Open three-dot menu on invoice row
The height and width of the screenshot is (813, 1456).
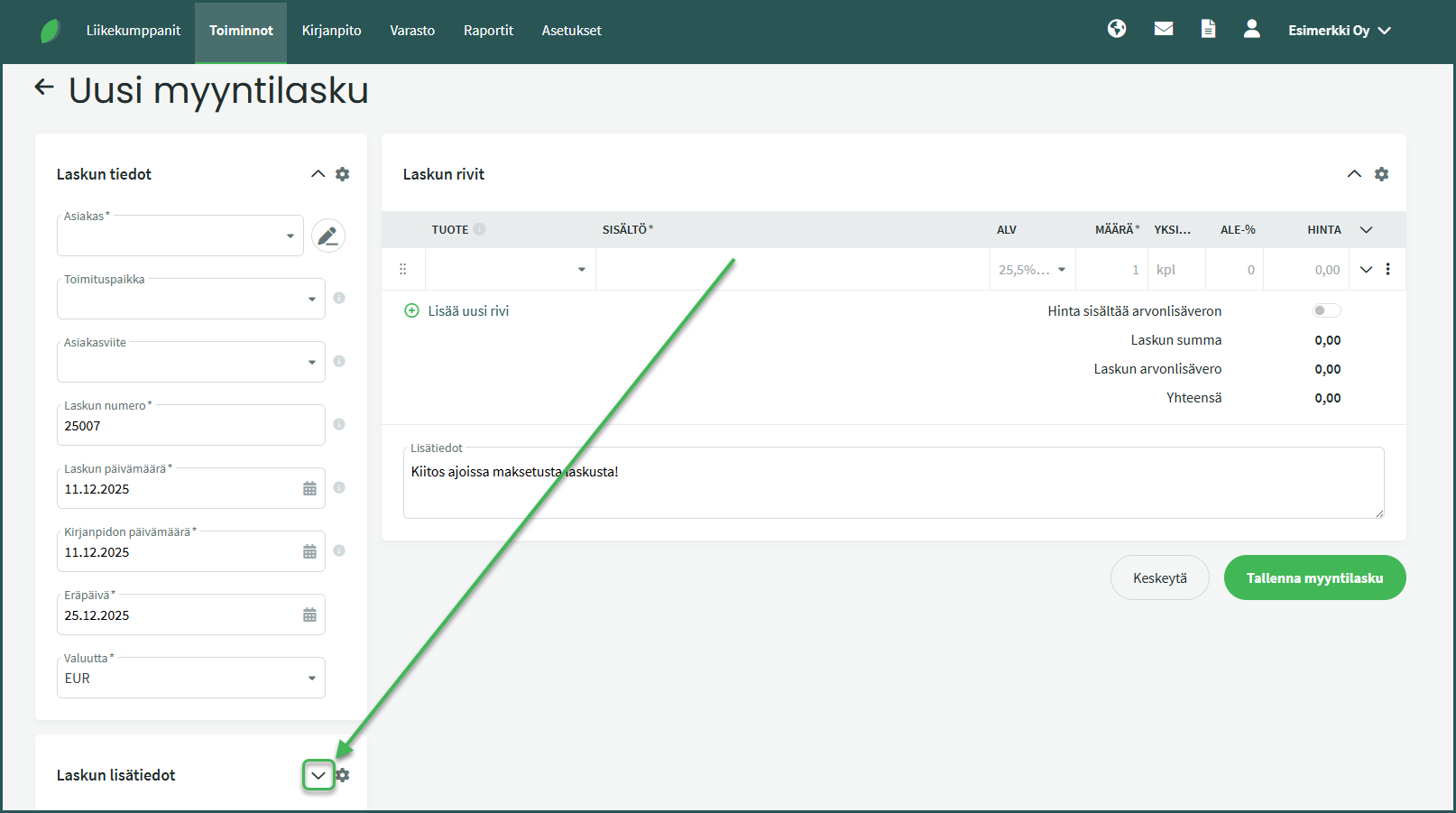1387,269
